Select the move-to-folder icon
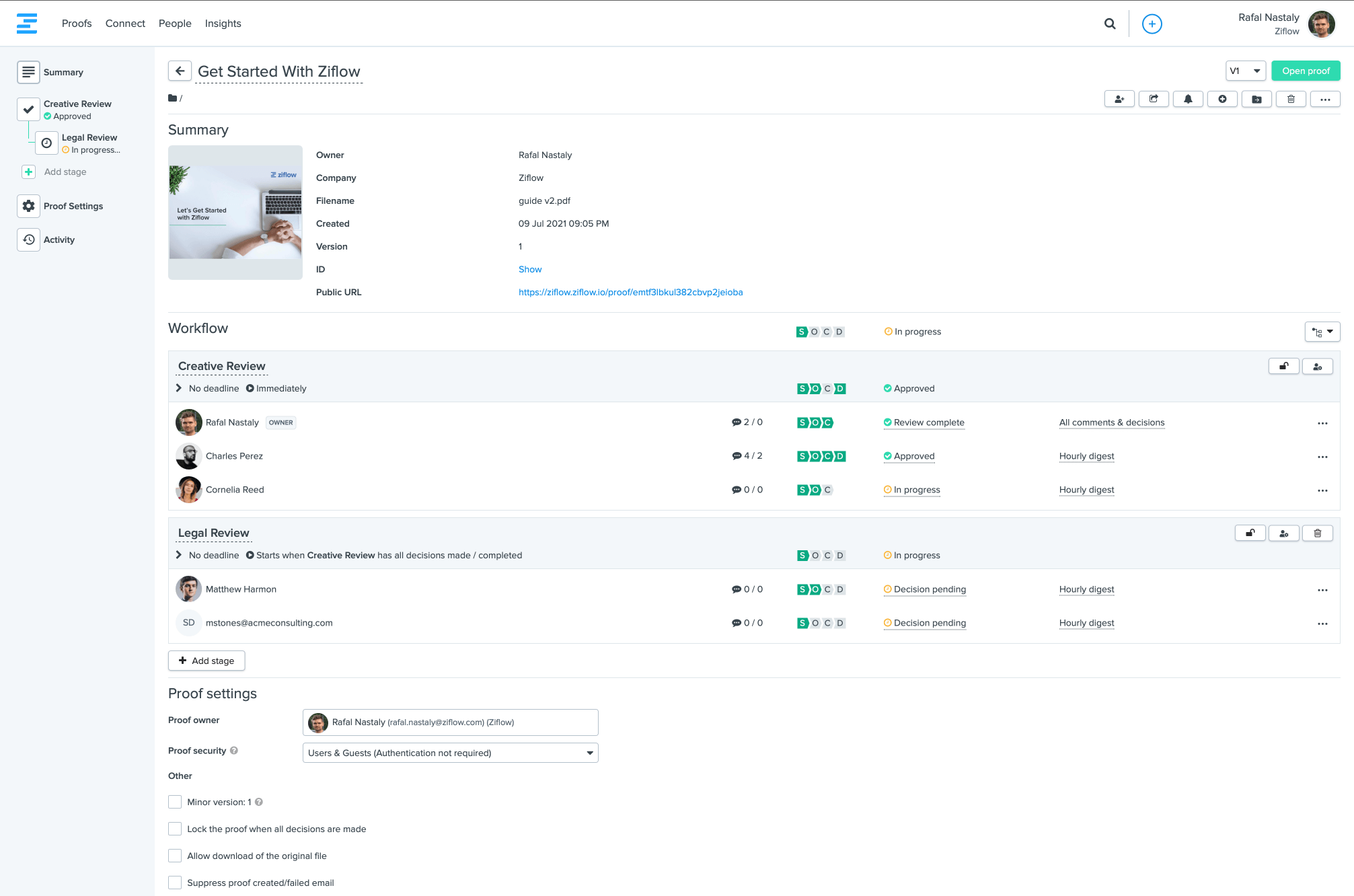 click(x=1256, y=99)
